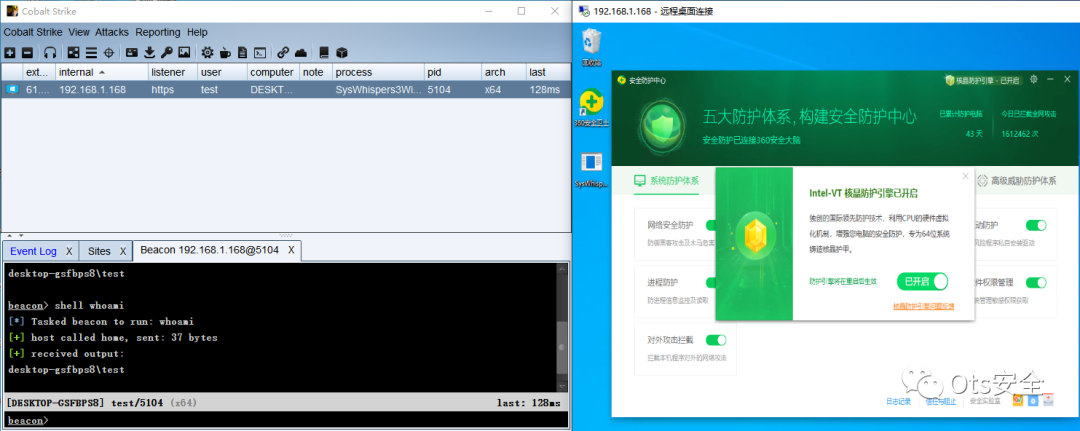Screen dimensions: 1080x431
Task: Open Help menu
Action: coord(197,32)
